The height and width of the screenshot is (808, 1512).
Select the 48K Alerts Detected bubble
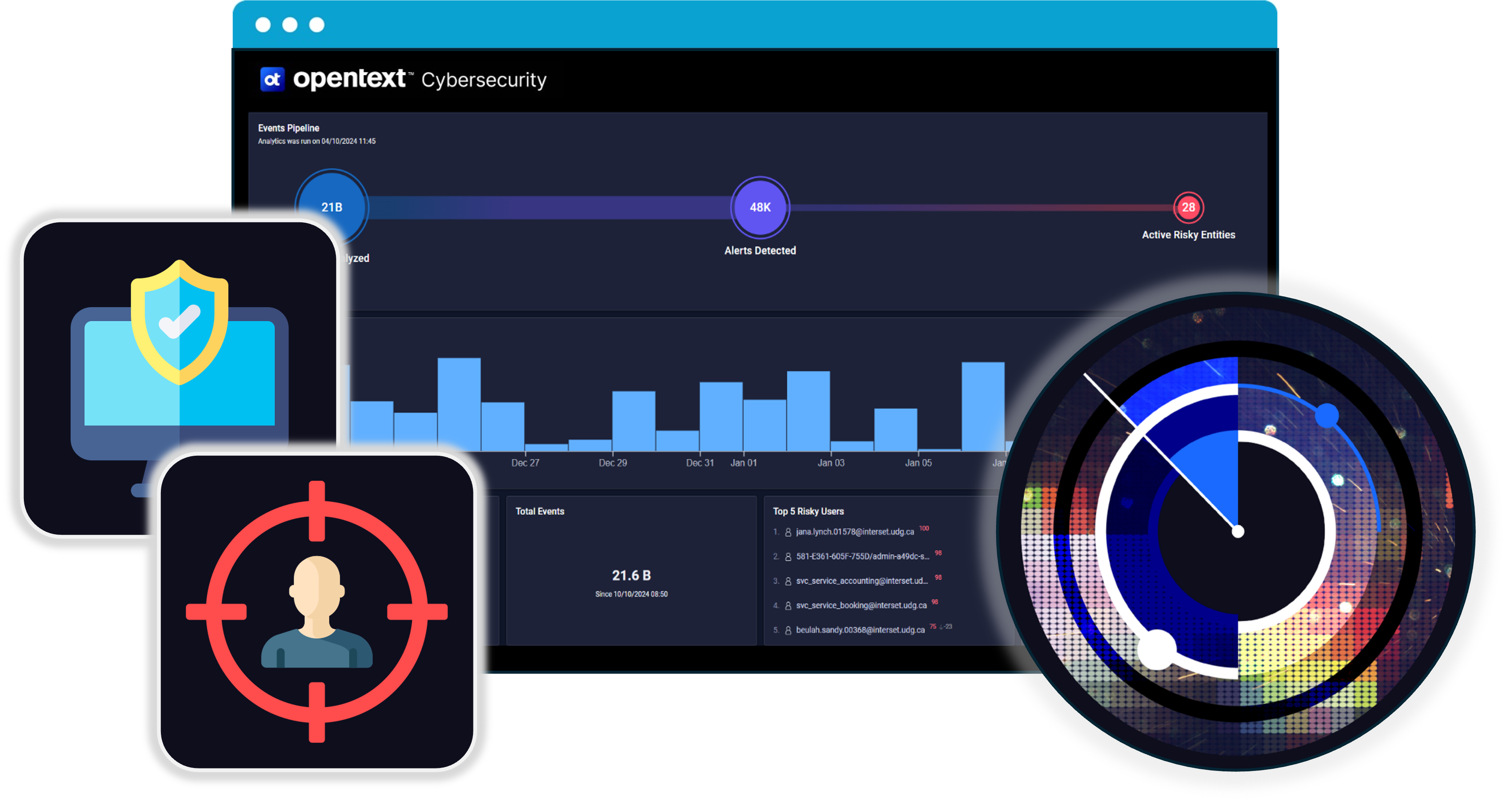pyautogui.click(x=760, y=207)
